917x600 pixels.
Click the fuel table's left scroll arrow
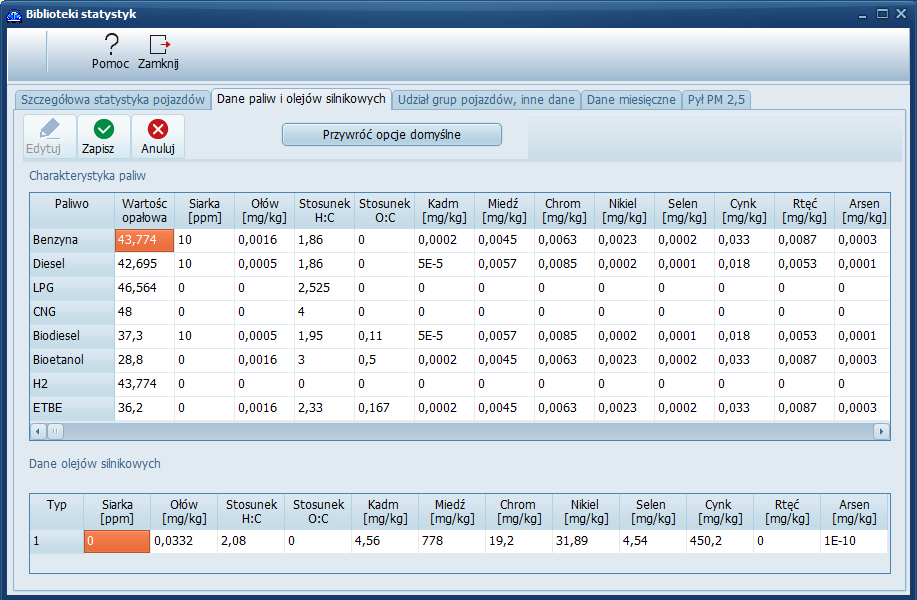pyautogui.click(x=38, y=432)
